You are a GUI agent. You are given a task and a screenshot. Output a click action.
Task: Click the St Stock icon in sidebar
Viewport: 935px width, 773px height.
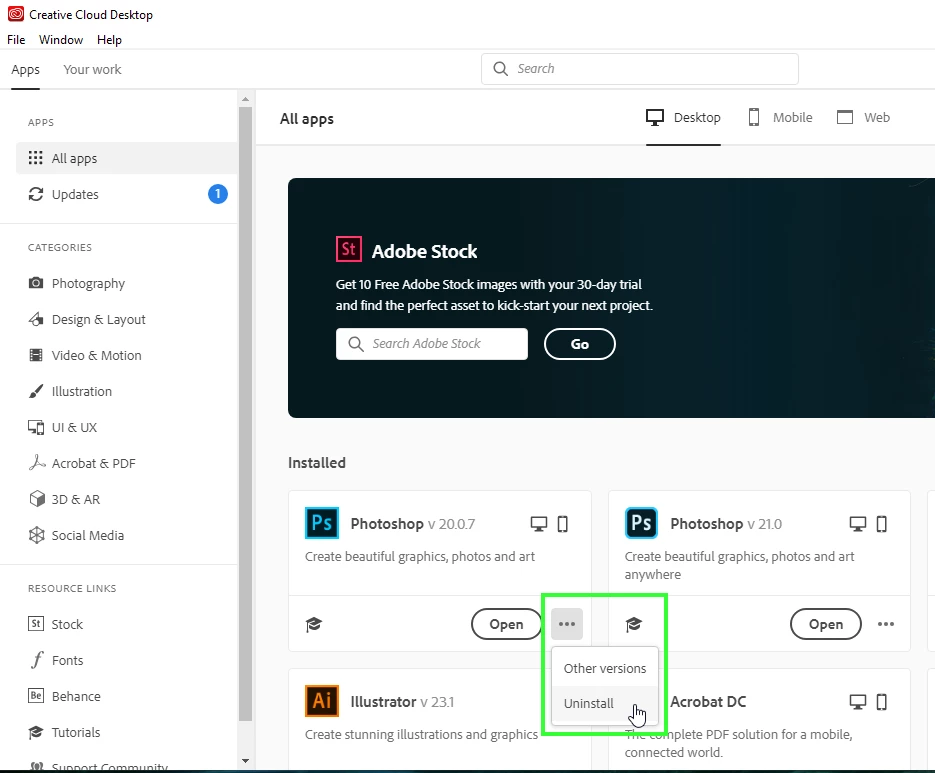[x=36, y=624]
